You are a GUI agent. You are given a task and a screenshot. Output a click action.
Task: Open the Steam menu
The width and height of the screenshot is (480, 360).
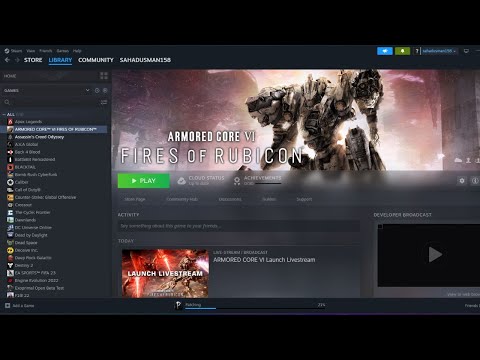[16, 51]
